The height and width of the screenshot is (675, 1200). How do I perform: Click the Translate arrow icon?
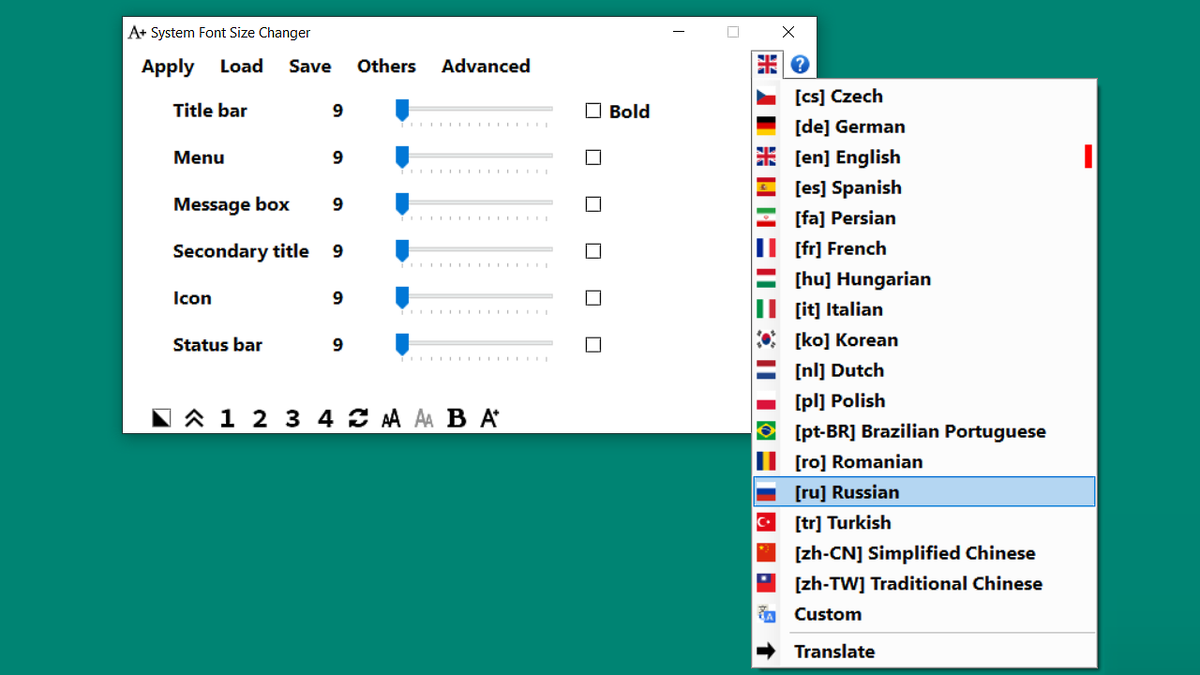point(766,652)
